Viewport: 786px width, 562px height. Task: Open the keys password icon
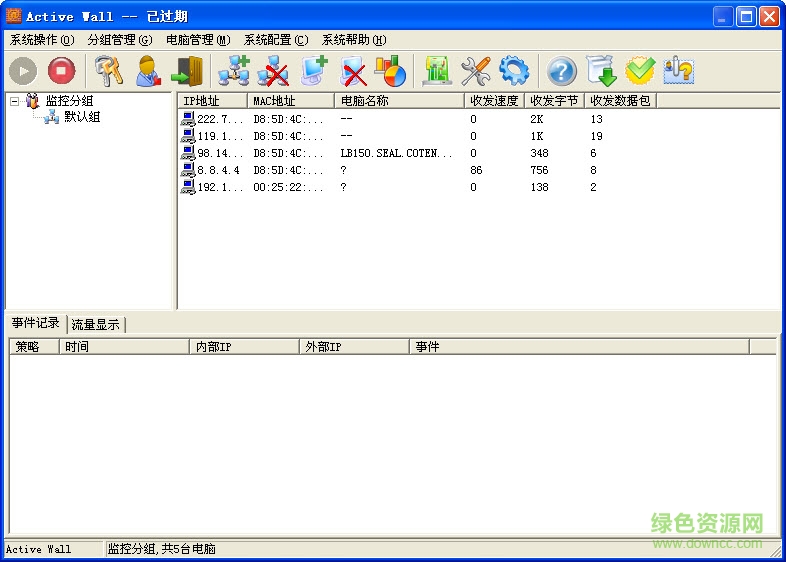(108, 71)
